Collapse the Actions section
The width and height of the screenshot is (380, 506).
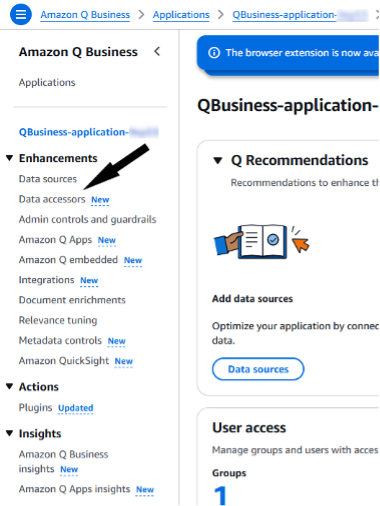pyautogui.click(x=9, y=387)
